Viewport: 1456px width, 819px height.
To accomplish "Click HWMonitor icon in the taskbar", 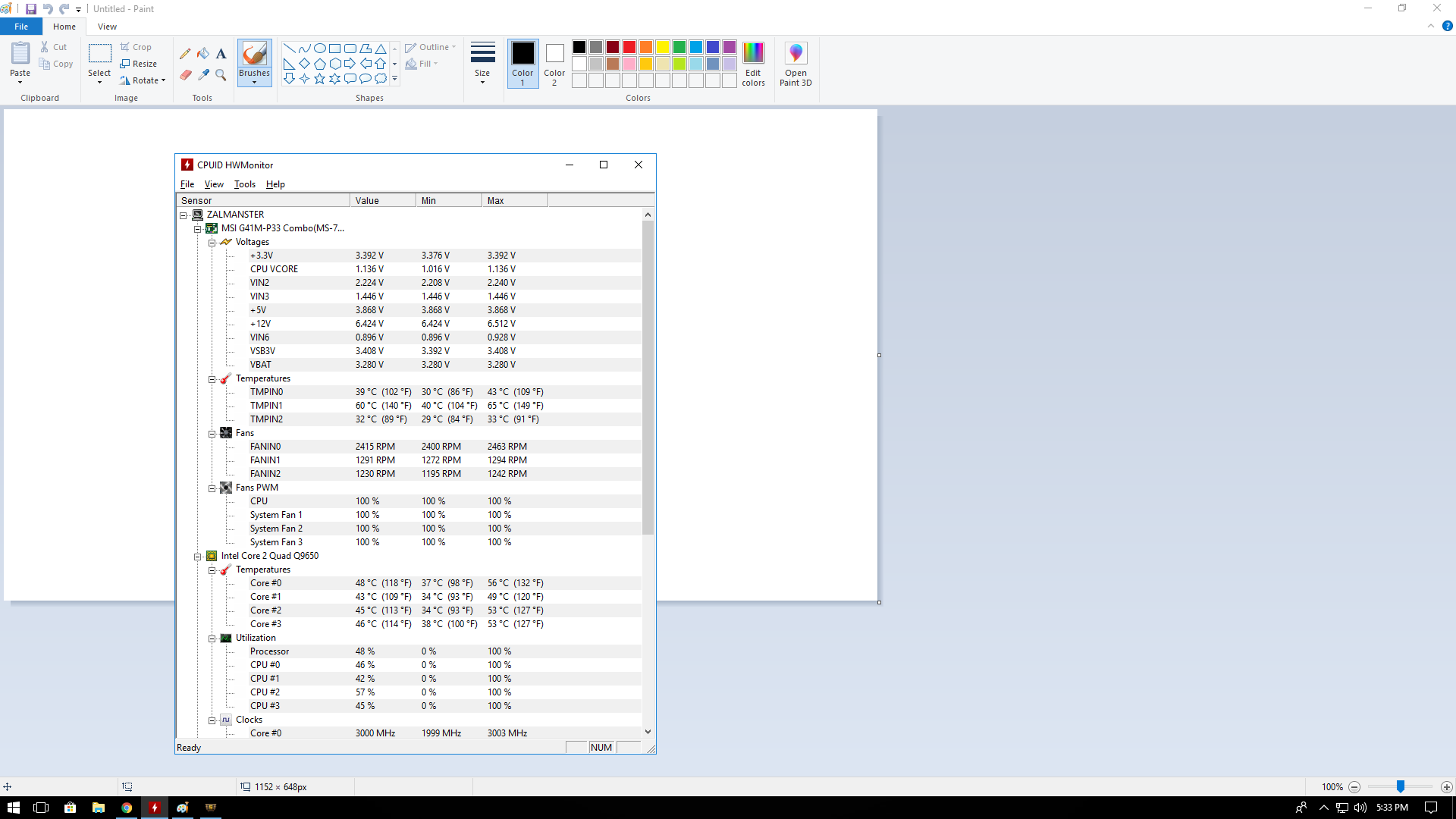I will [x=155, y=808].
